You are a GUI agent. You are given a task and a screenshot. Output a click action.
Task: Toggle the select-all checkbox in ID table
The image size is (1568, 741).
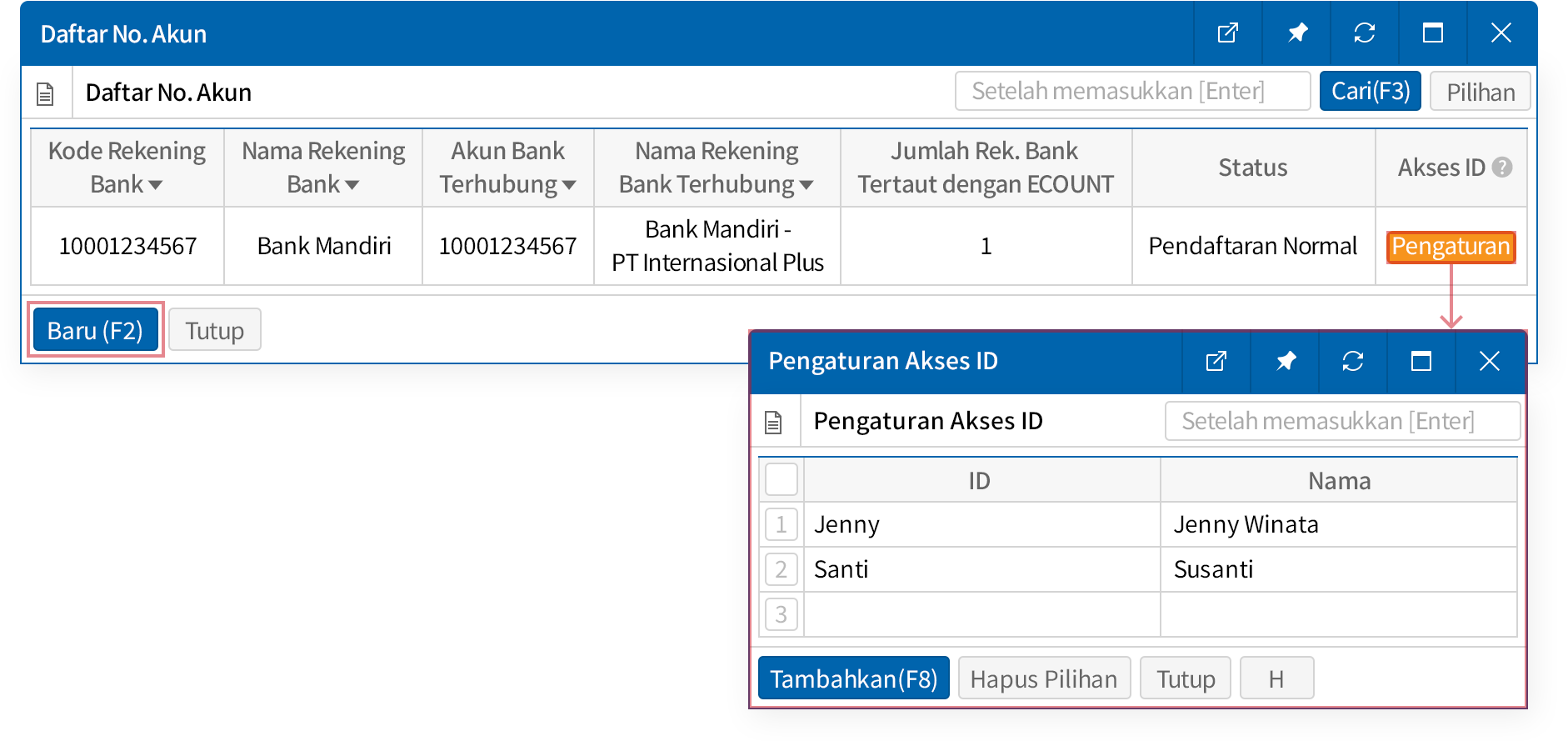tap(781, 480)
